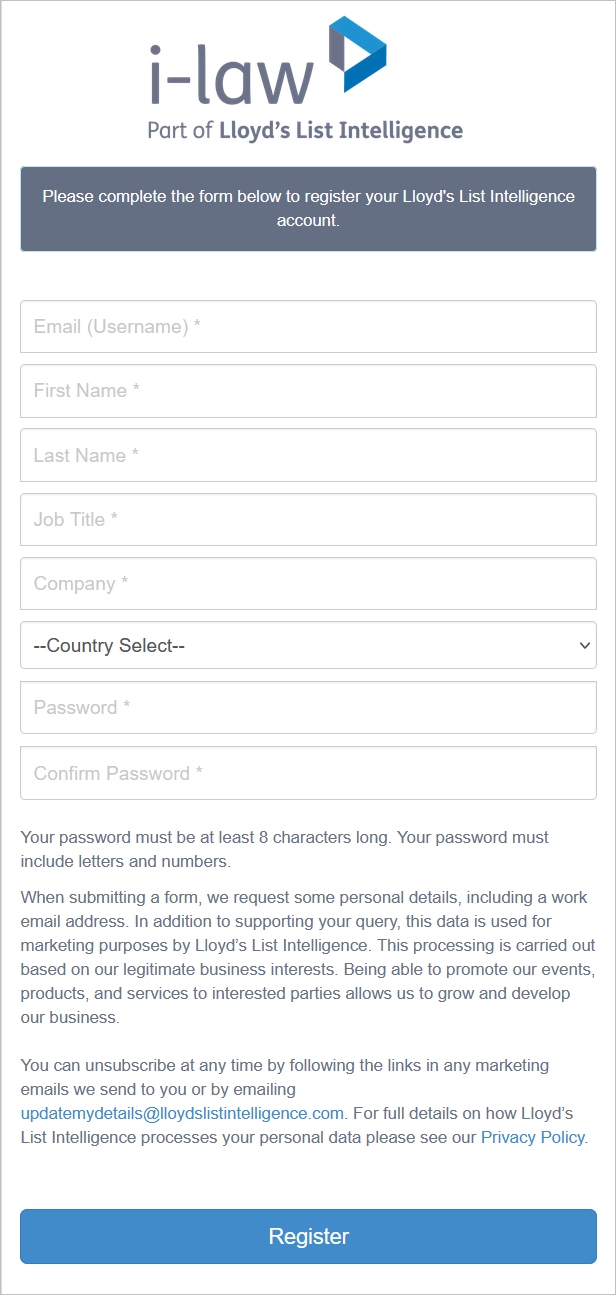This screenshot has height=1295, width=616.
Task: Open the Privacy Policy link
Action: [533, 1137]
